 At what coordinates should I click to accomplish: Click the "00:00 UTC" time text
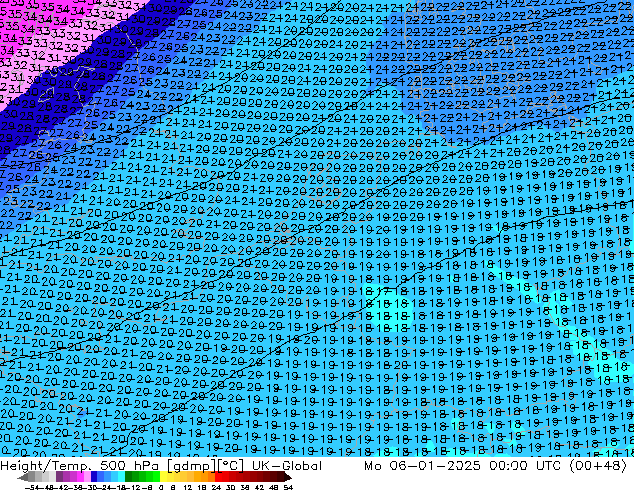524,466
